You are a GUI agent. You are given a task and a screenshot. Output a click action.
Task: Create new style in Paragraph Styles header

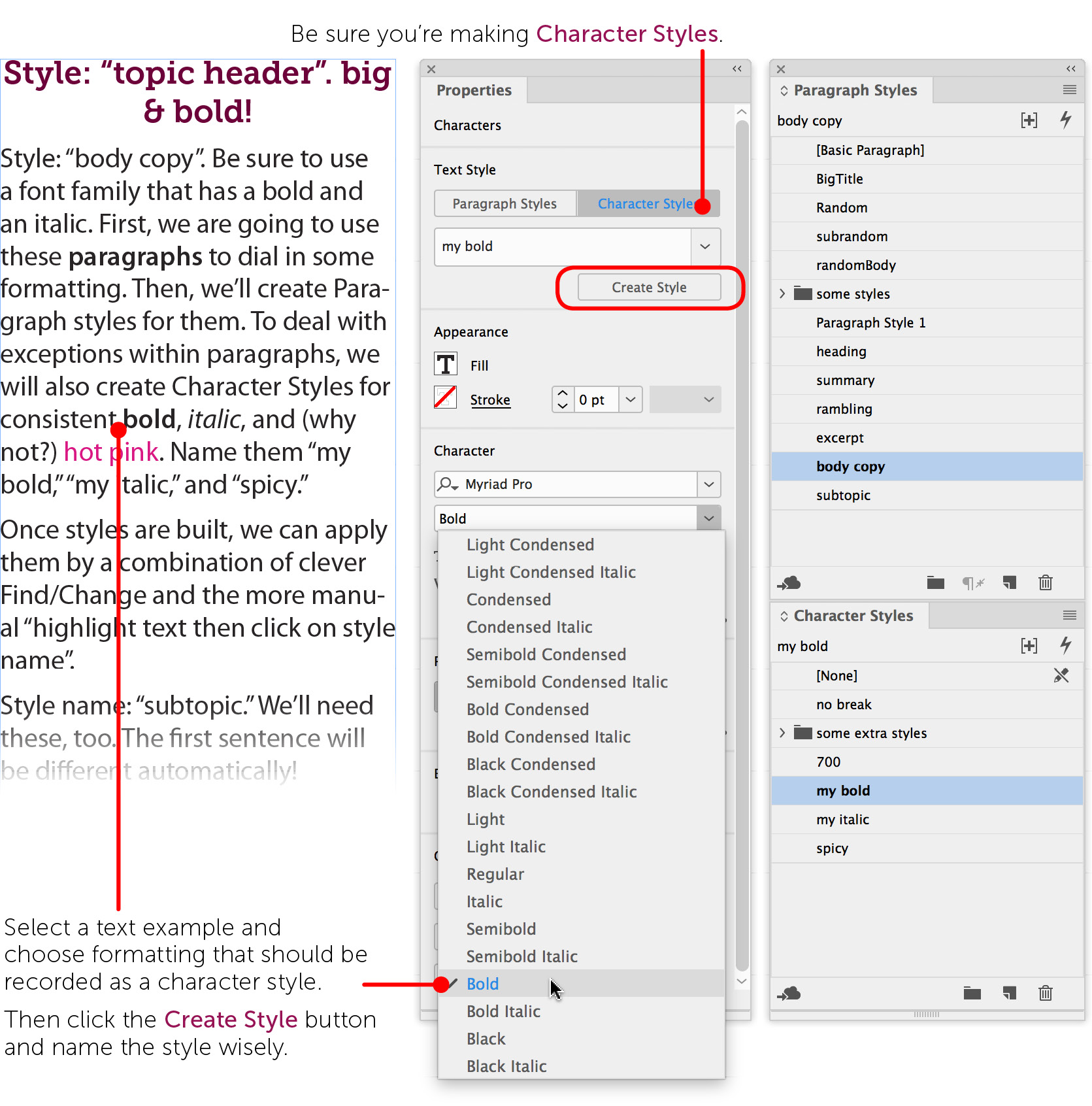(x=1029, y=120)
